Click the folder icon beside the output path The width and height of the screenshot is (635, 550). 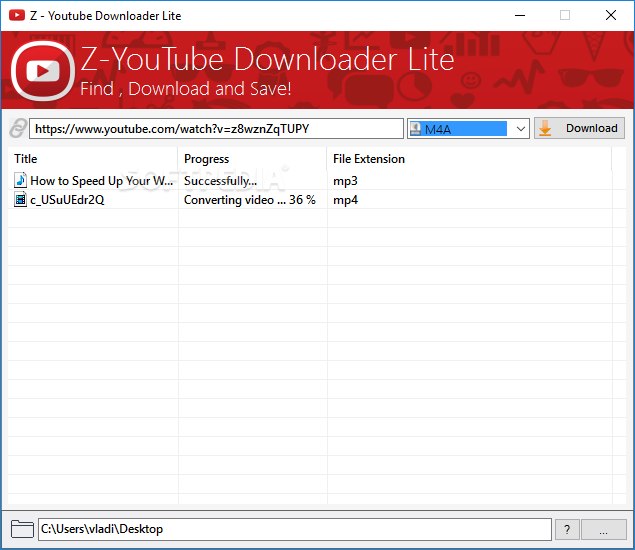tap(22, 529)
